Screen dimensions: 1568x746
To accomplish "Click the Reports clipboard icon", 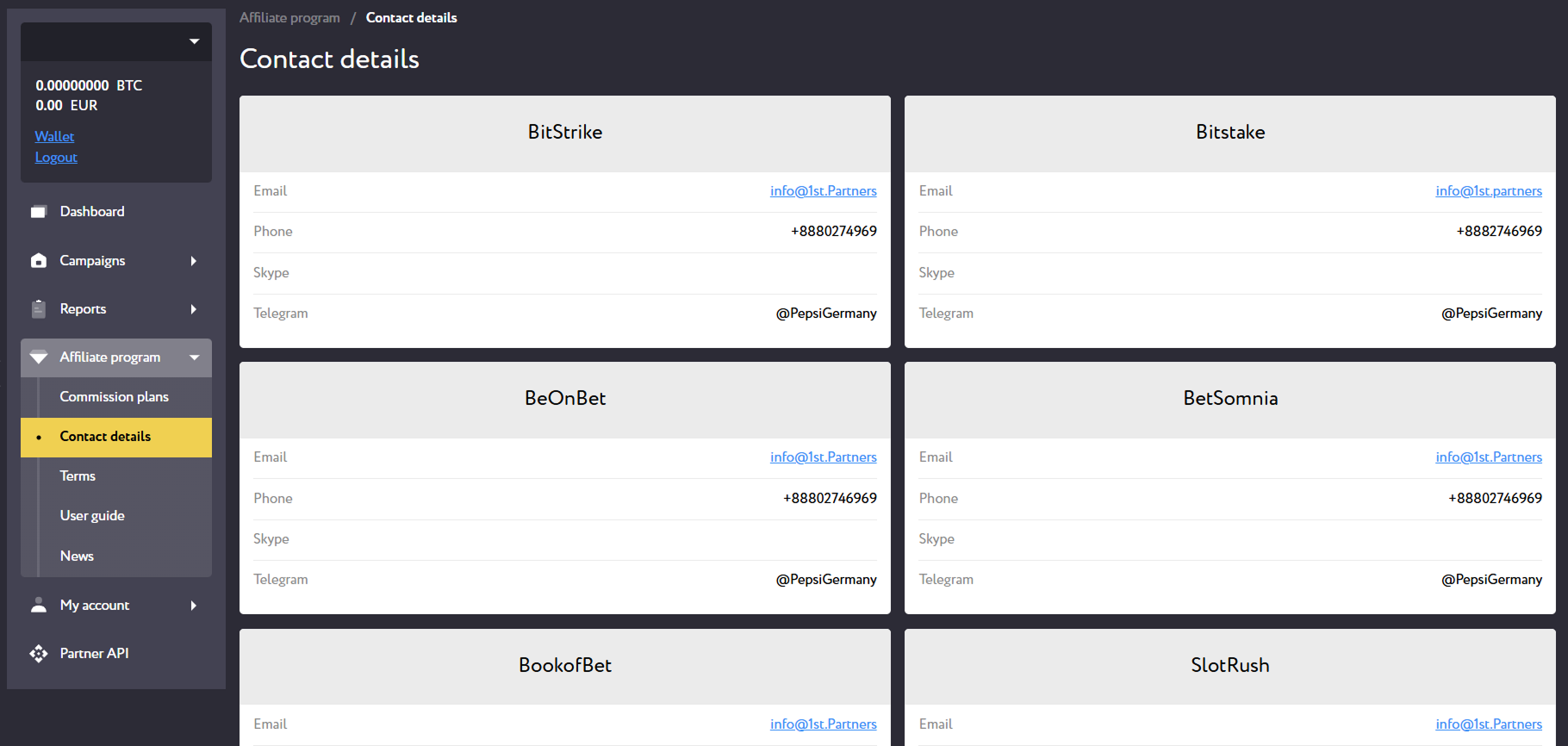I will (39, 309).
